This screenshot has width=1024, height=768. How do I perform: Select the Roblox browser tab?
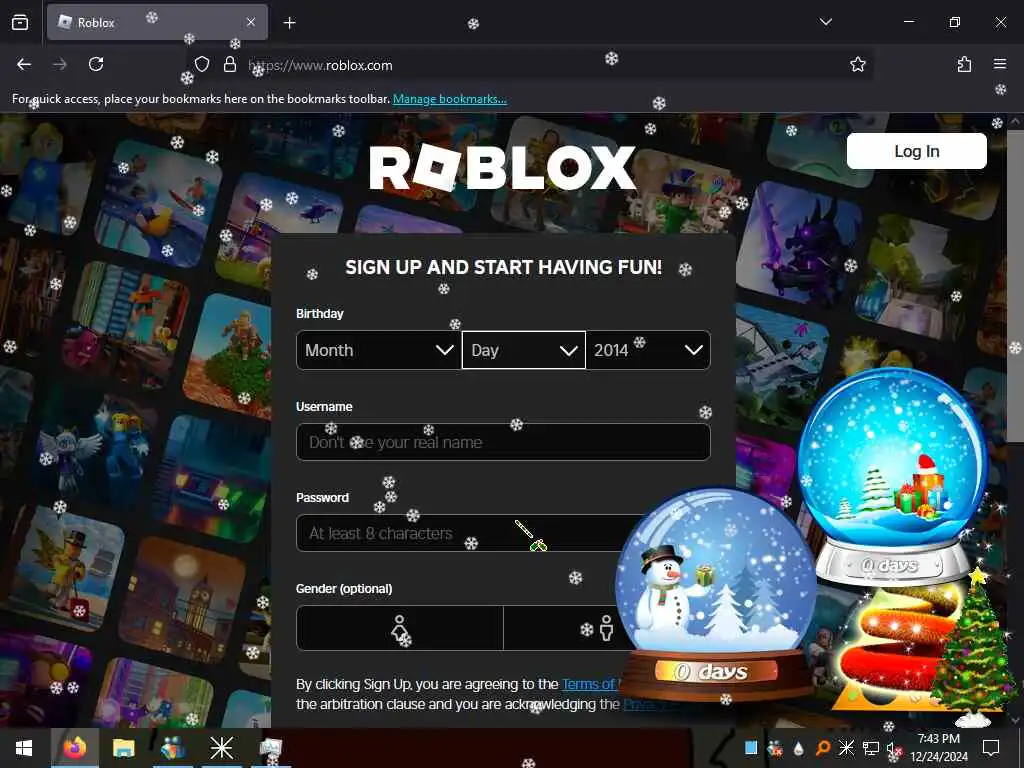157,22
